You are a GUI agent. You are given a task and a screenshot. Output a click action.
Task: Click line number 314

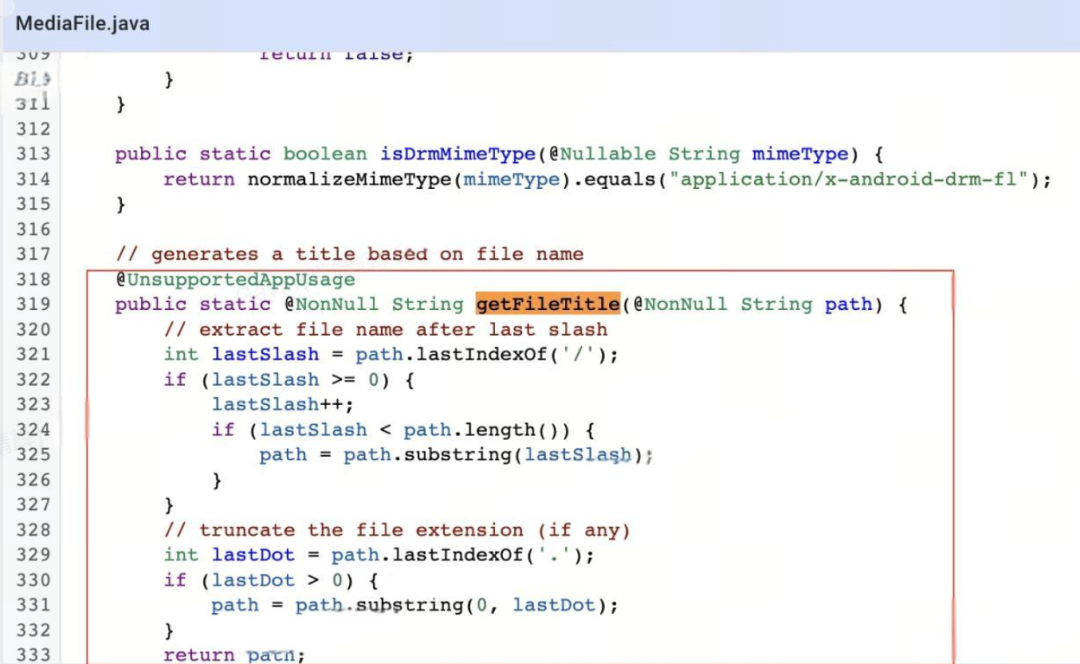pos(33,179)
